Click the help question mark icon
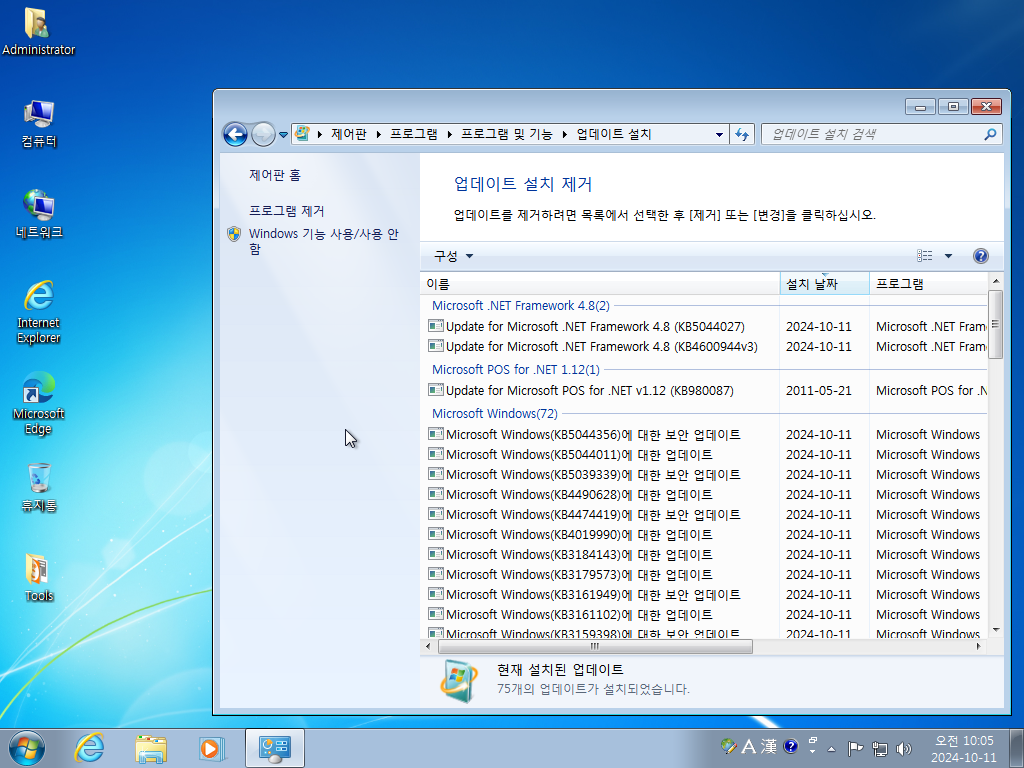The height and width of the screenshot is (768, 1024). [x=980, y=256]
